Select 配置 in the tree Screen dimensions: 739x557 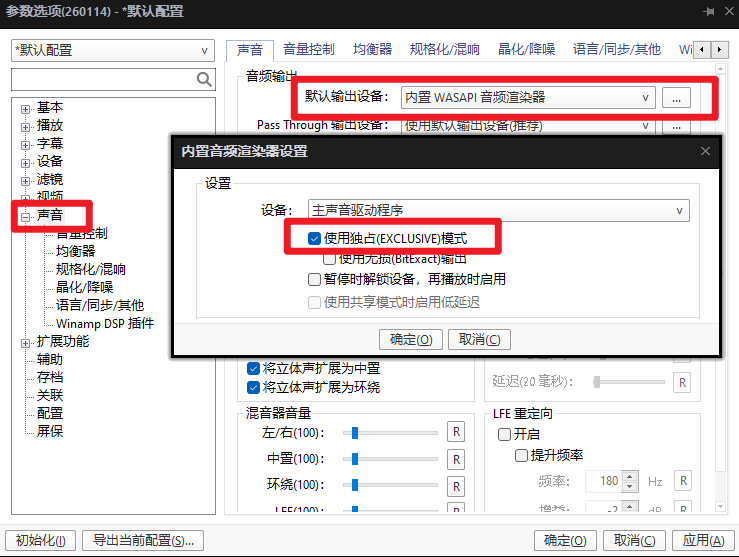pyautogui.click(x=50, y=413)
